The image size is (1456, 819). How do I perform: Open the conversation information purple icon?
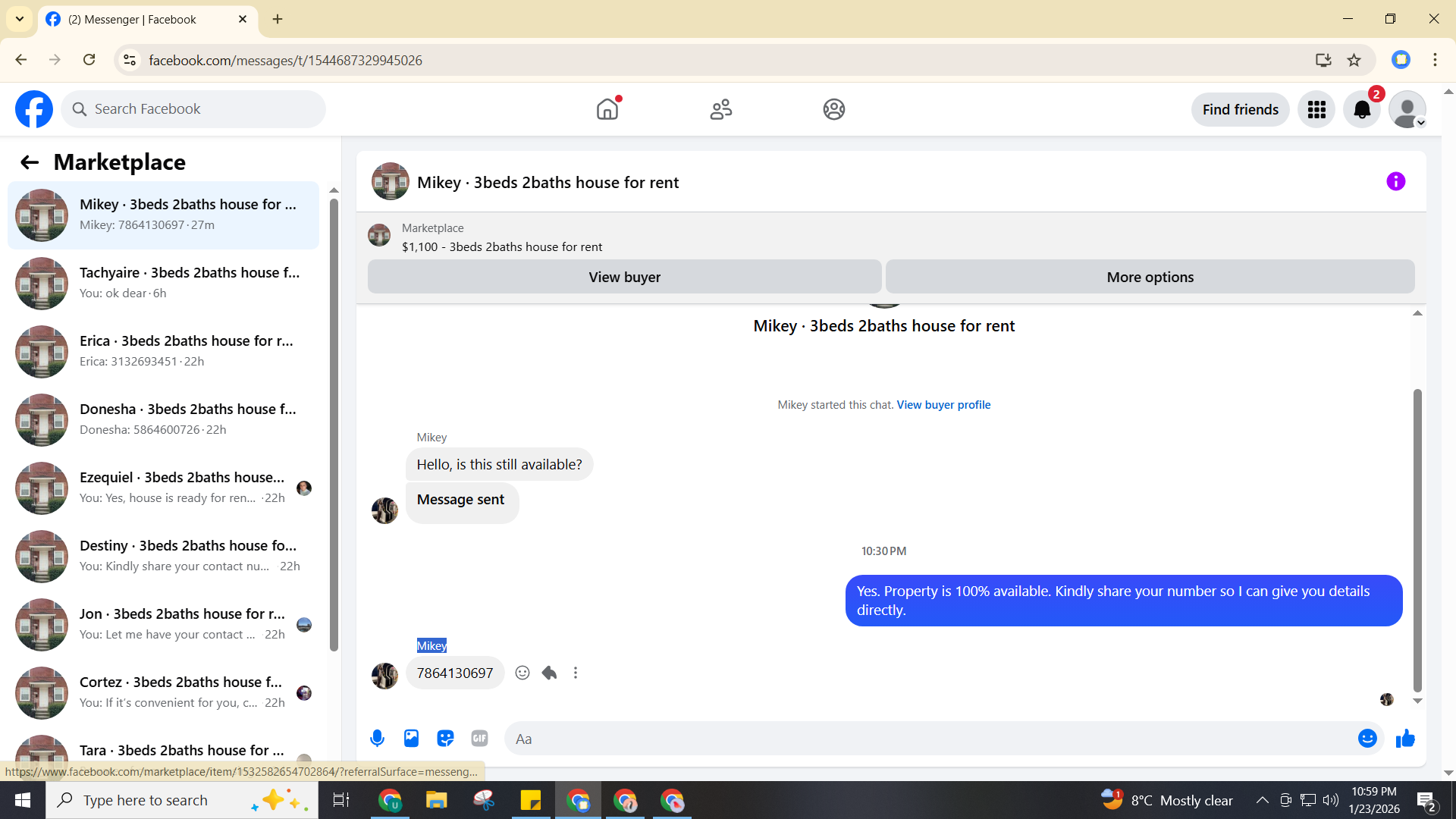pyautogui.click(x=1395, y=182)
